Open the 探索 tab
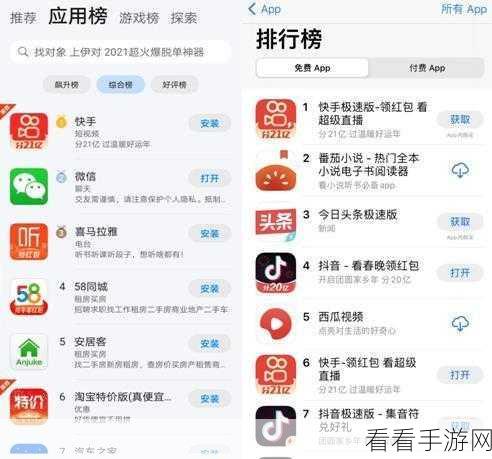The height and width of the screenshot is (459, 492). [184, 18]
